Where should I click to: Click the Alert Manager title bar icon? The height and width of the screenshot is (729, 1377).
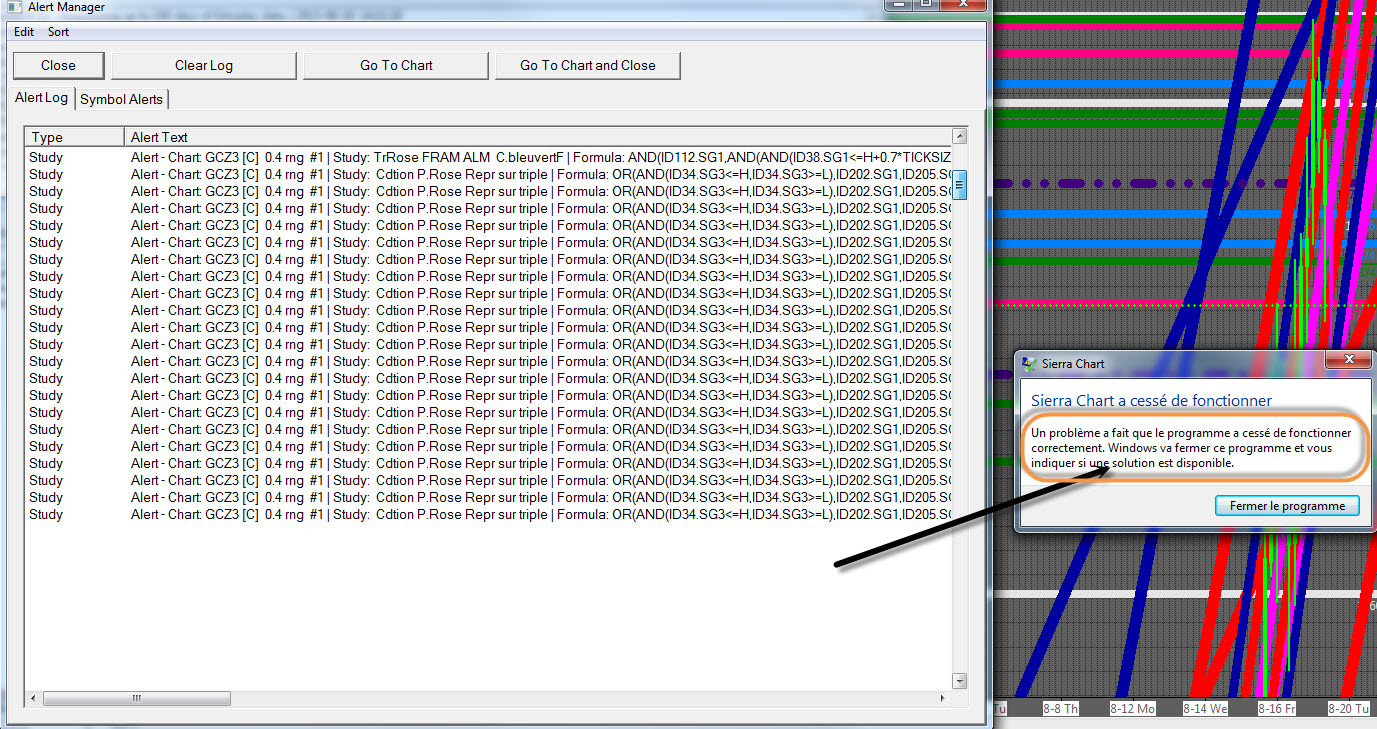13,7
